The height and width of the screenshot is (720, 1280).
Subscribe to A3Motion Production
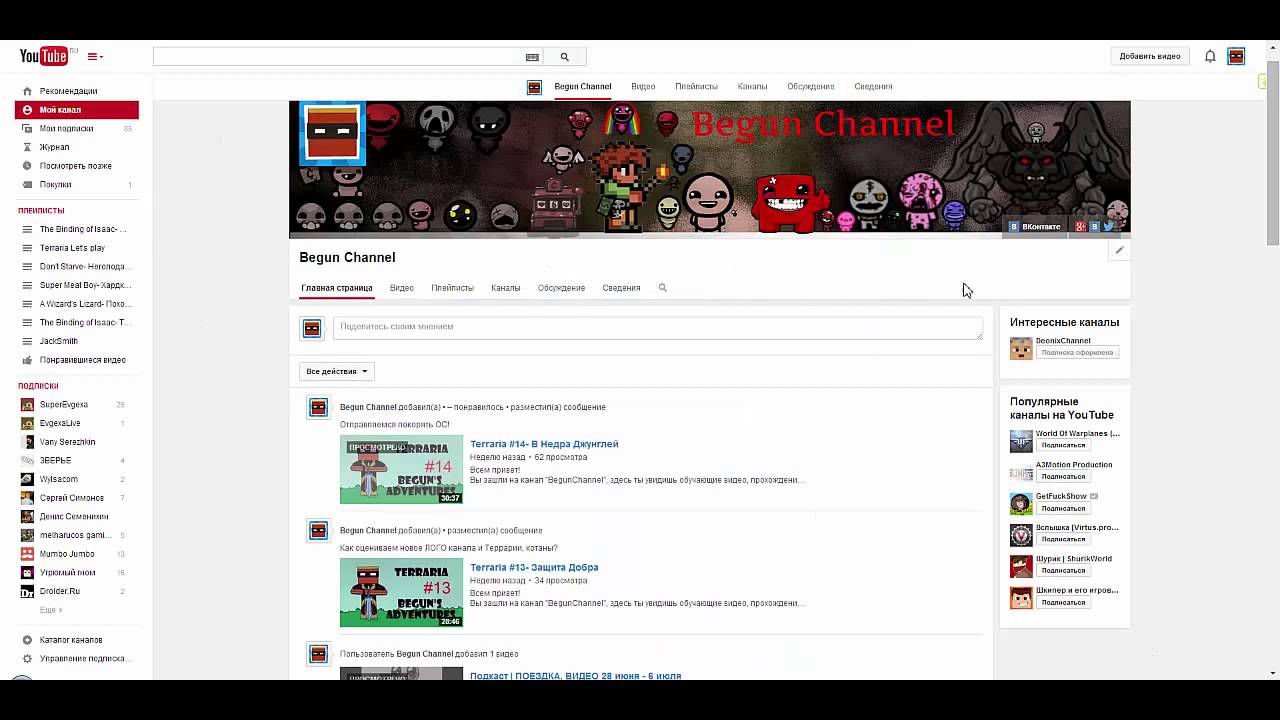coord(1063,477)
